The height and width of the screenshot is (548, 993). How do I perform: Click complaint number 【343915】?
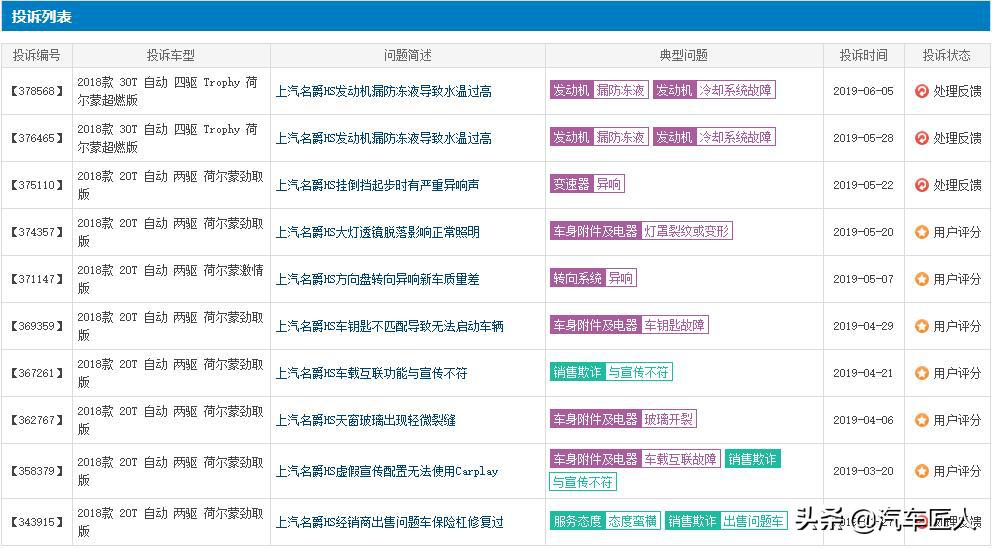tap(37, 523)
